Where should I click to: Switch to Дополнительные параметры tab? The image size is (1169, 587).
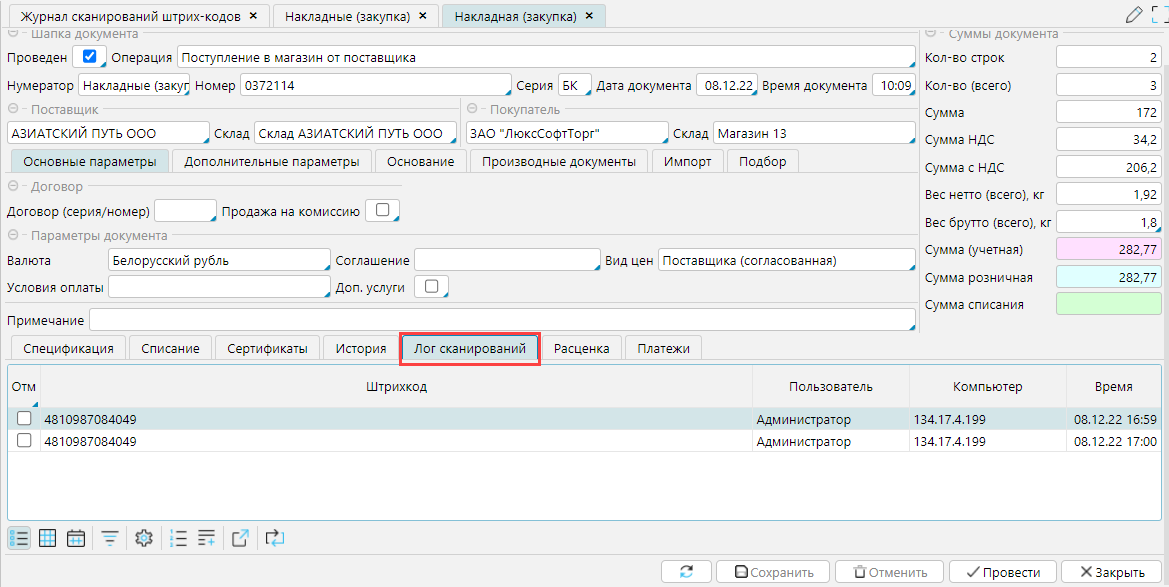pyautogui.click(x=272, y=161)
